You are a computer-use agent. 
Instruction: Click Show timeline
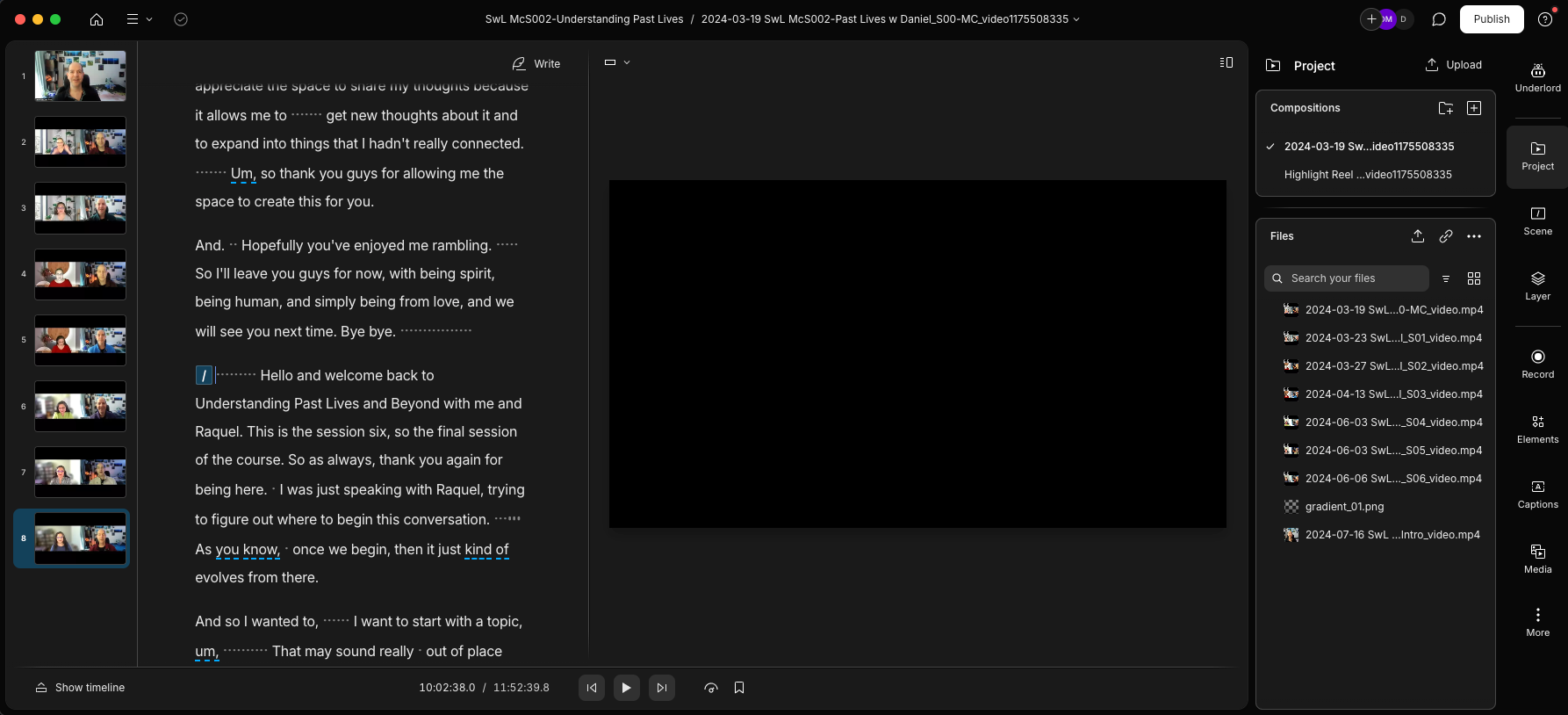80,688
